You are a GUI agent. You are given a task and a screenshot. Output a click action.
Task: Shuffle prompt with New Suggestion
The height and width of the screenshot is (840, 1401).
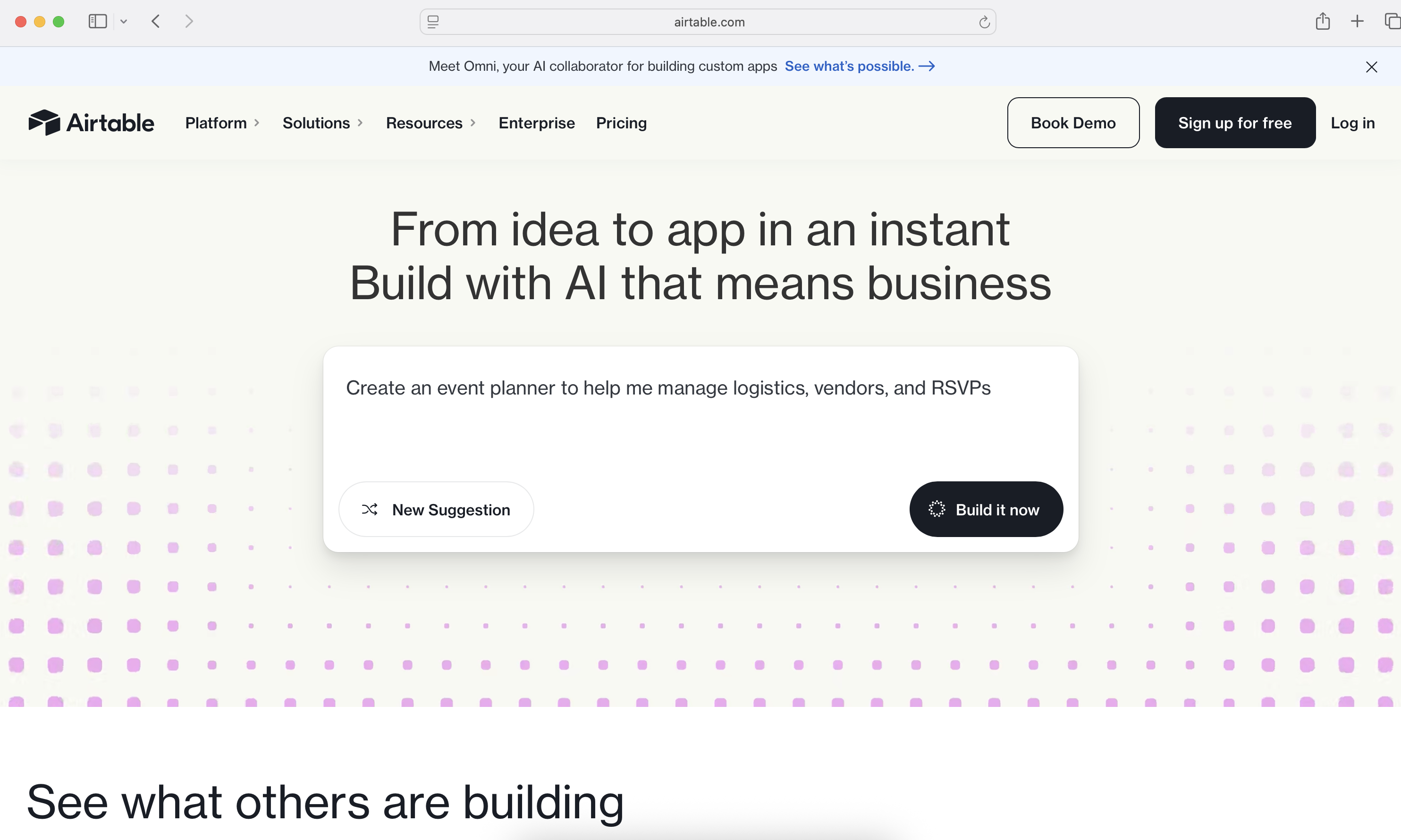click(x=436, y=510)
